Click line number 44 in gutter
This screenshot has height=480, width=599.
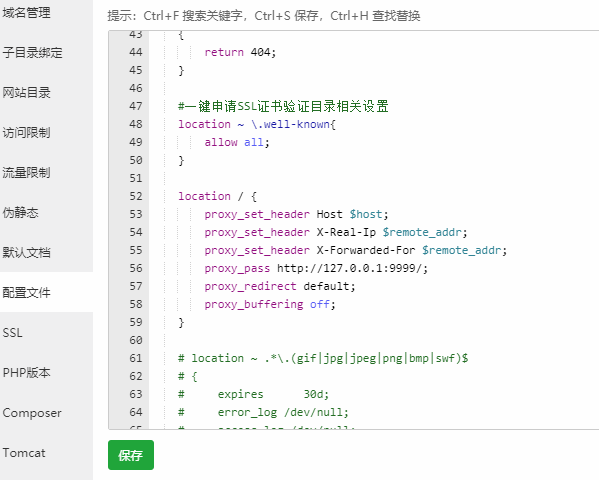[136, 52]
